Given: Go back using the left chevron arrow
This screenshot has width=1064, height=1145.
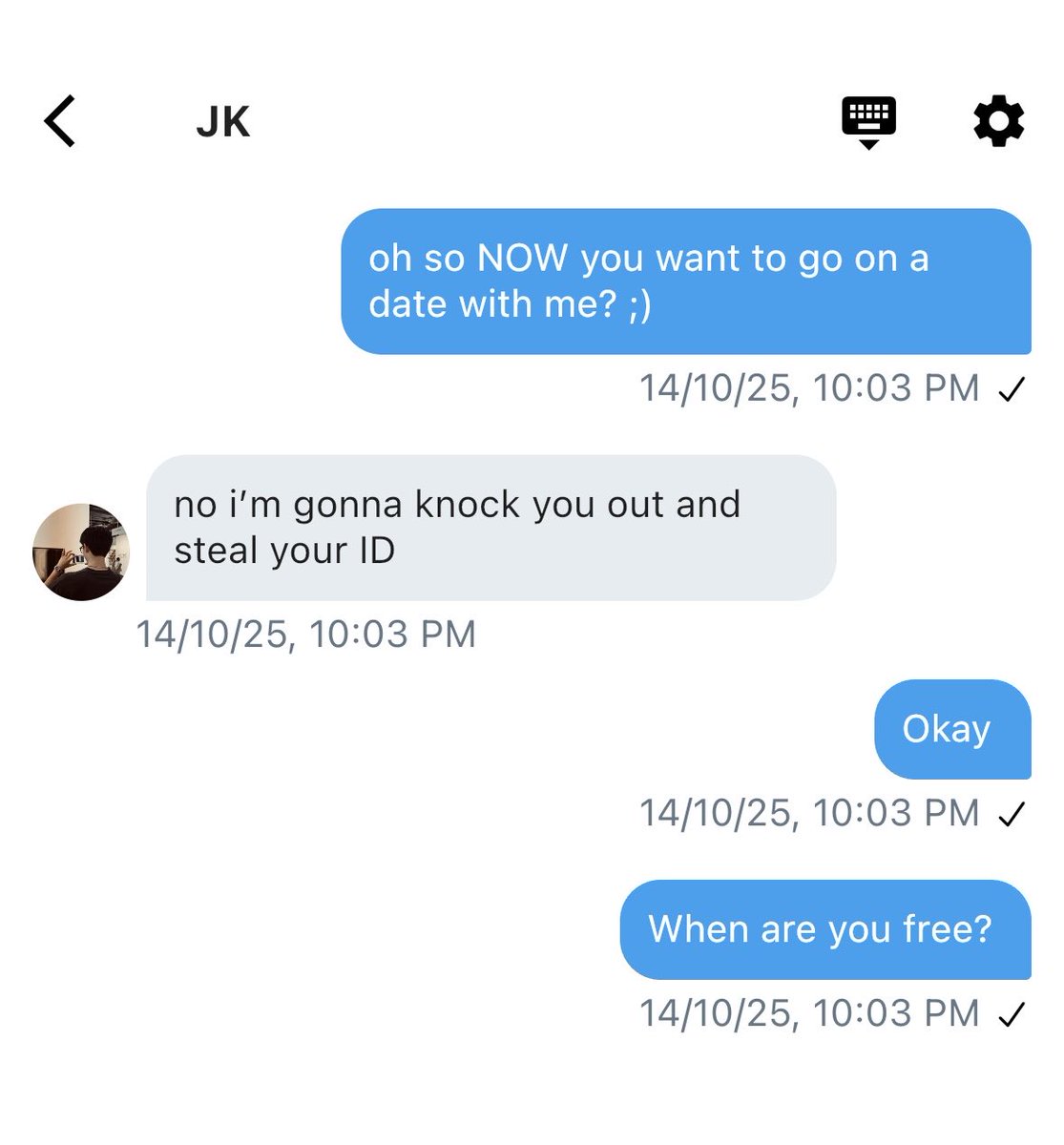Looking at the screenshot, I should [x=59, y=121].
